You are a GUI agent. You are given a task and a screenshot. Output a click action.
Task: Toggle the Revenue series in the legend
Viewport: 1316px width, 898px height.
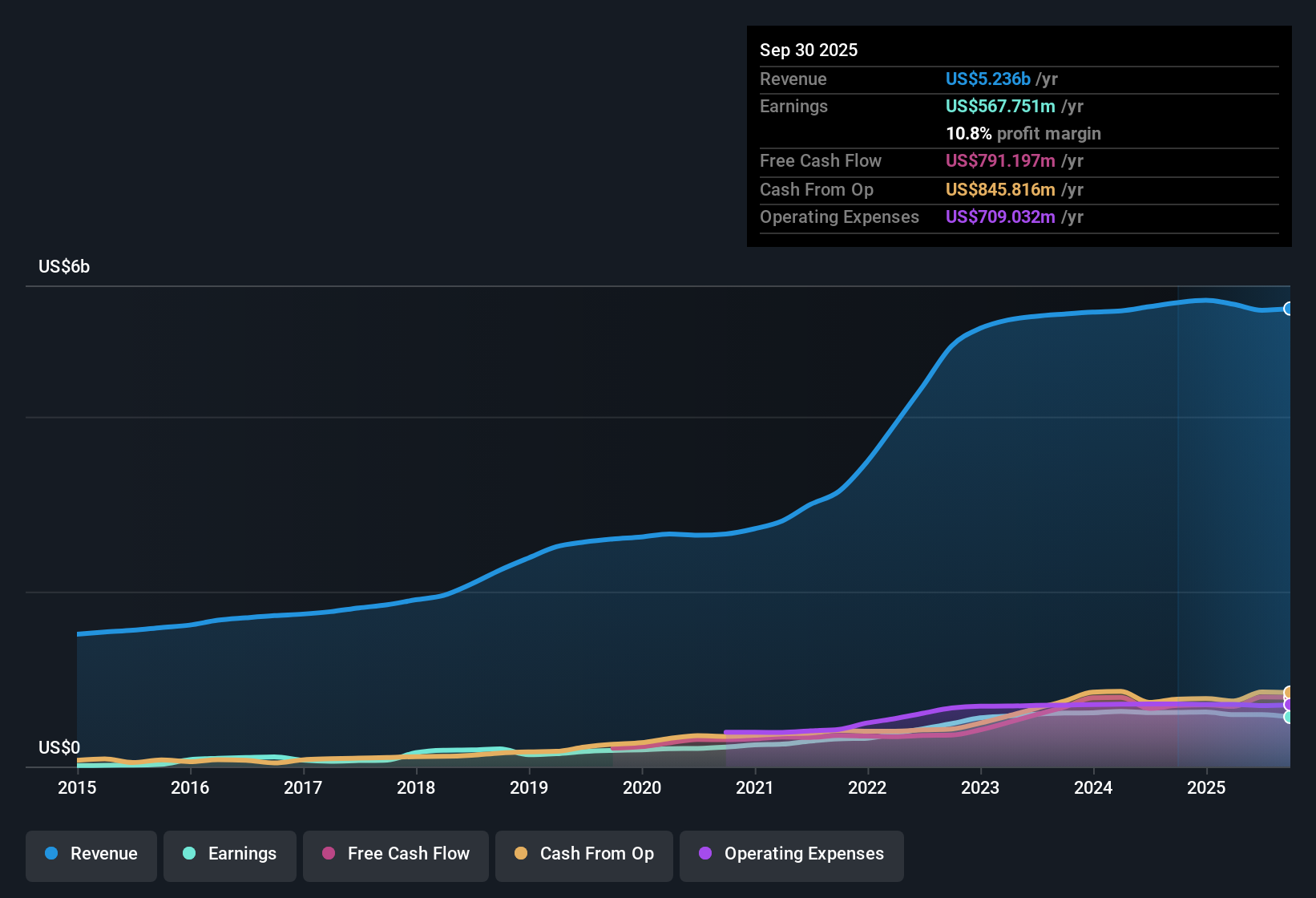click(91, 854)
